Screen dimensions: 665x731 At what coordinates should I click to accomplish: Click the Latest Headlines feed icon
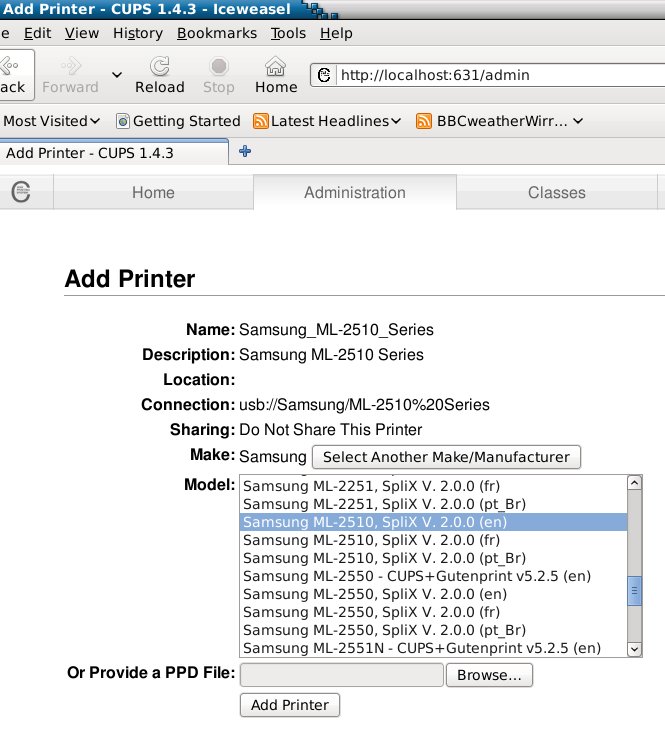[x=261, y=121]
